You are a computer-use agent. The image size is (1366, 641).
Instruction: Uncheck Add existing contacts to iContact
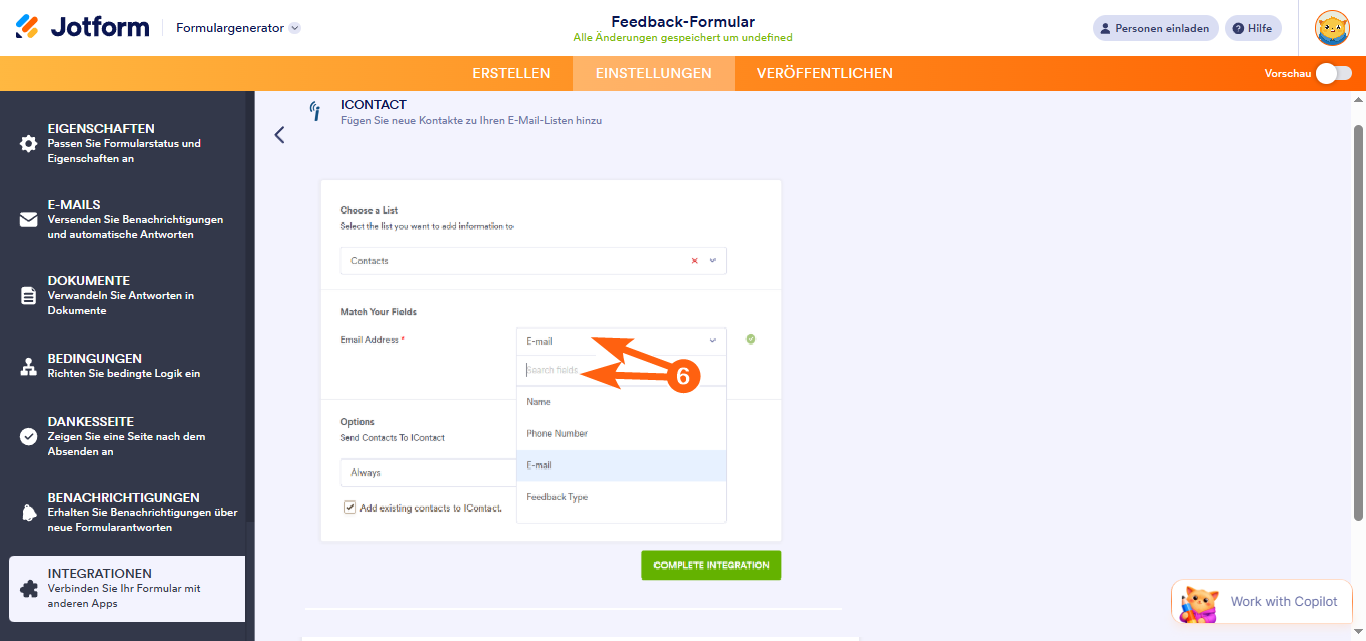(x=350, y=507)
